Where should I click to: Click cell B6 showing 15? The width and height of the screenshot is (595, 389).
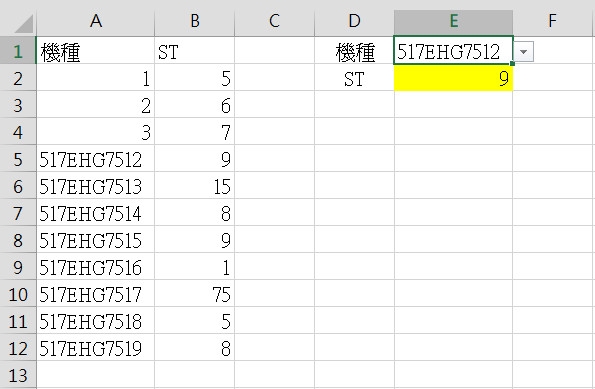(195, 186)
